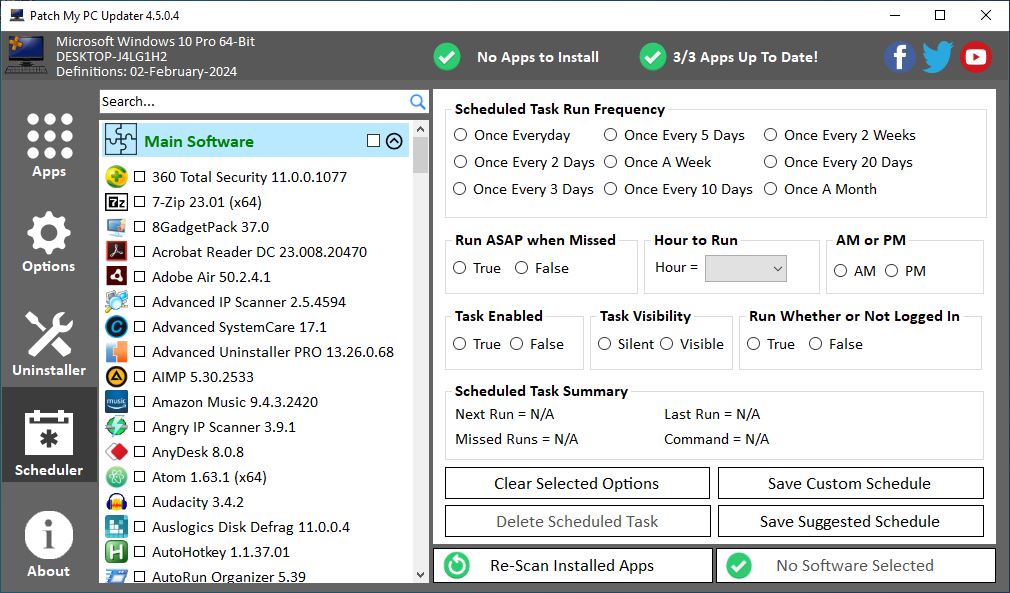This screenshot has height=593, width=1010.
Task: Set Run ASAP when Missed to False
Action: tap(521, 267)
